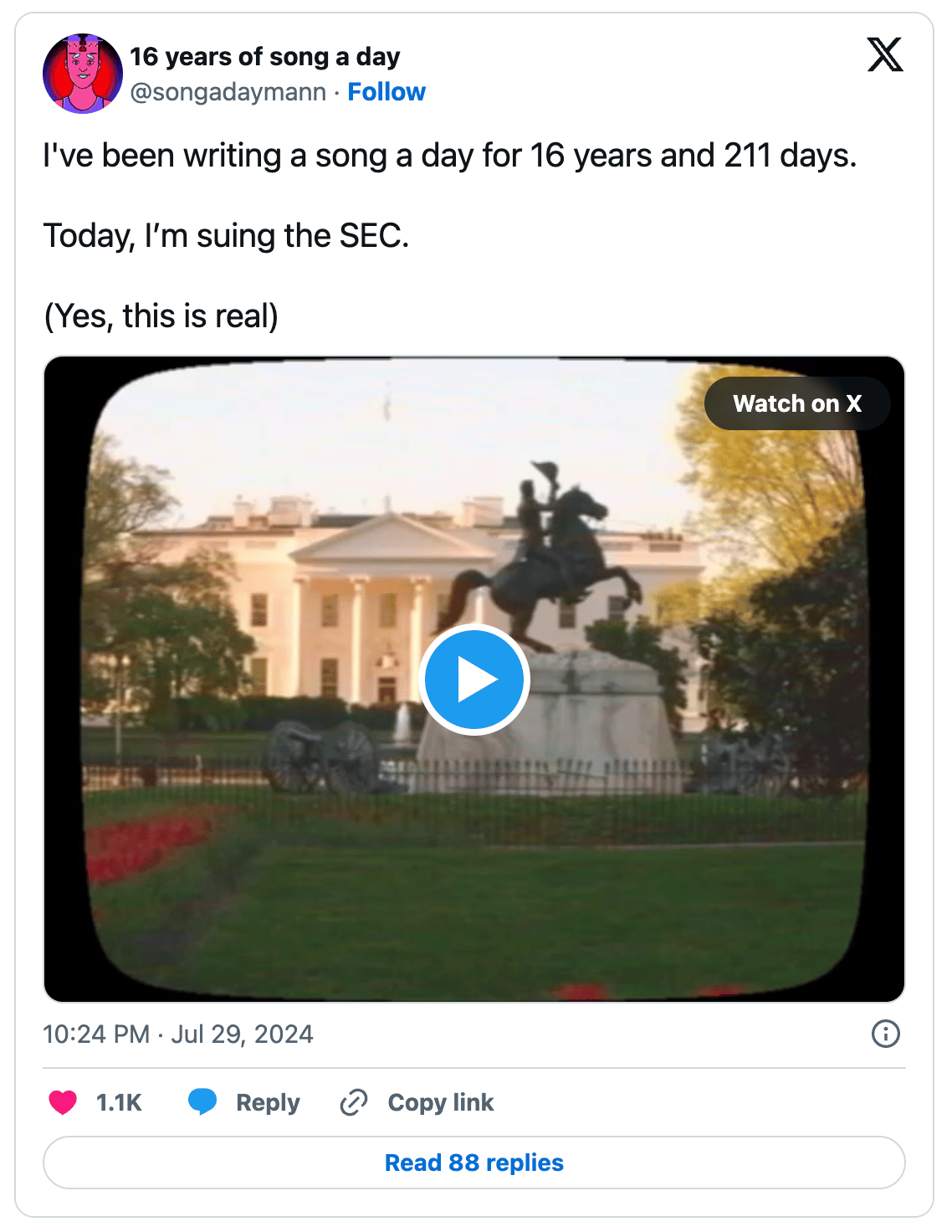952x1232 pixels.
Task: Open the 10:24 PM Jul 29, 2024 timestamp
Action: coord(178,1034)
